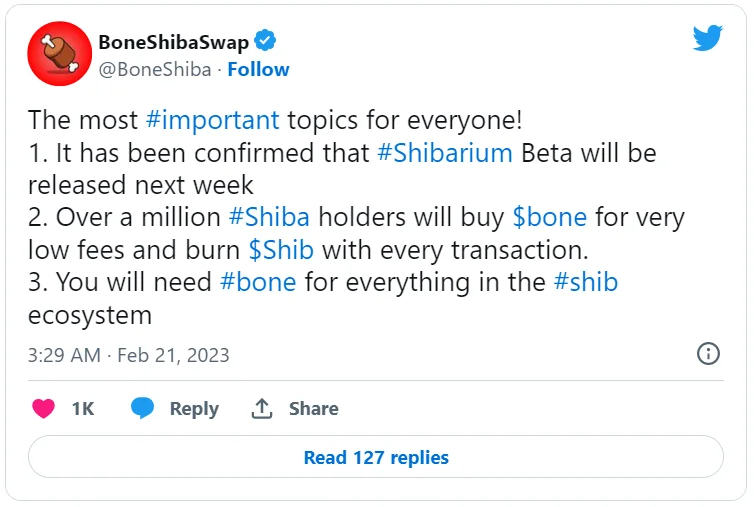Open the BoneShibaSwap display name
The height and width of the screenshot is (507, 754).
coord(174,42)
